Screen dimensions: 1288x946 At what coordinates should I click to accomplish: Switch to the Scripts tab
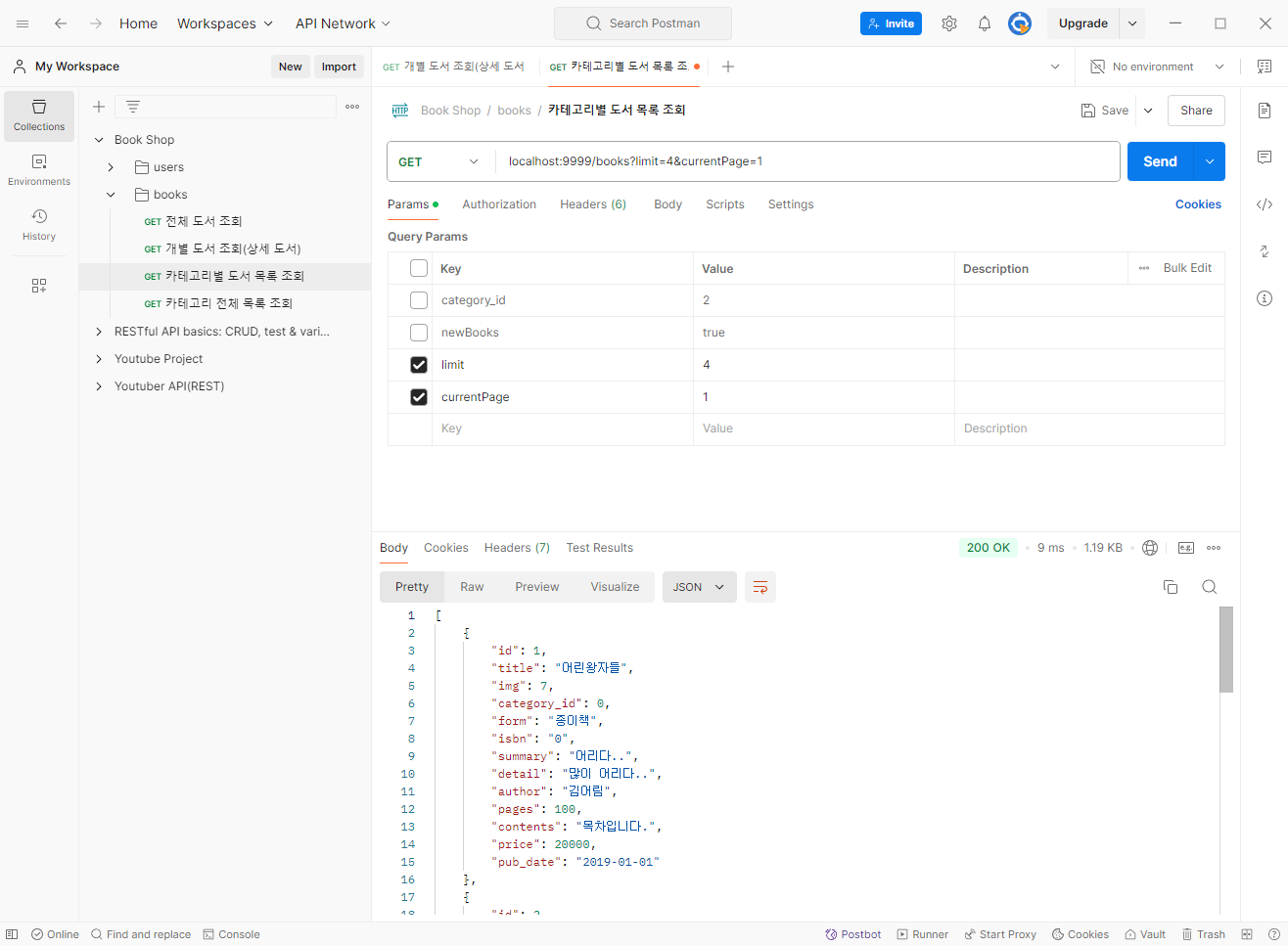(x=725, y=204)
